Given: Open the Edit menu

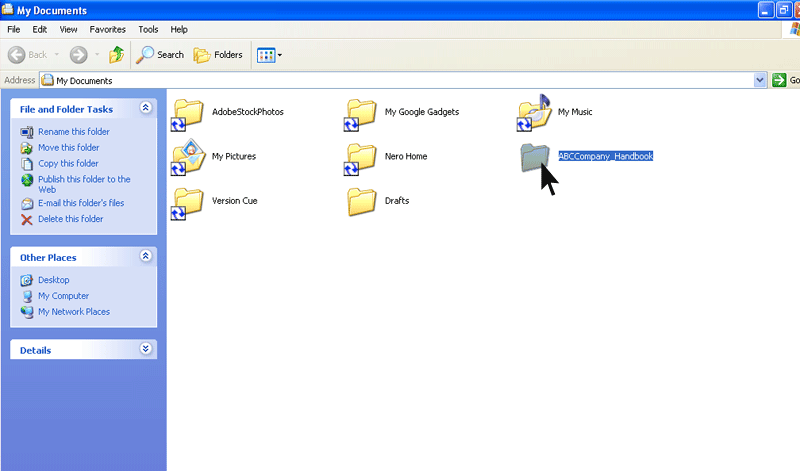Looking at the screenshot, I should click(40, 30).
